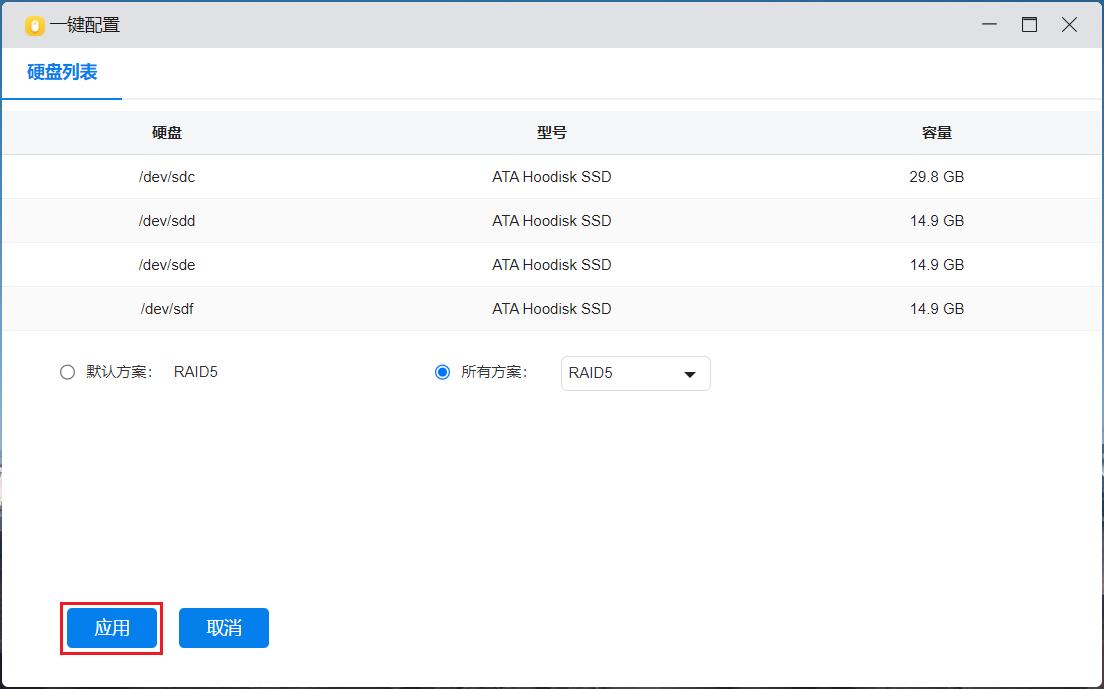1104x689 pixels.
Task: Select the /dev/sdc disk path cell
Action: 167,177
